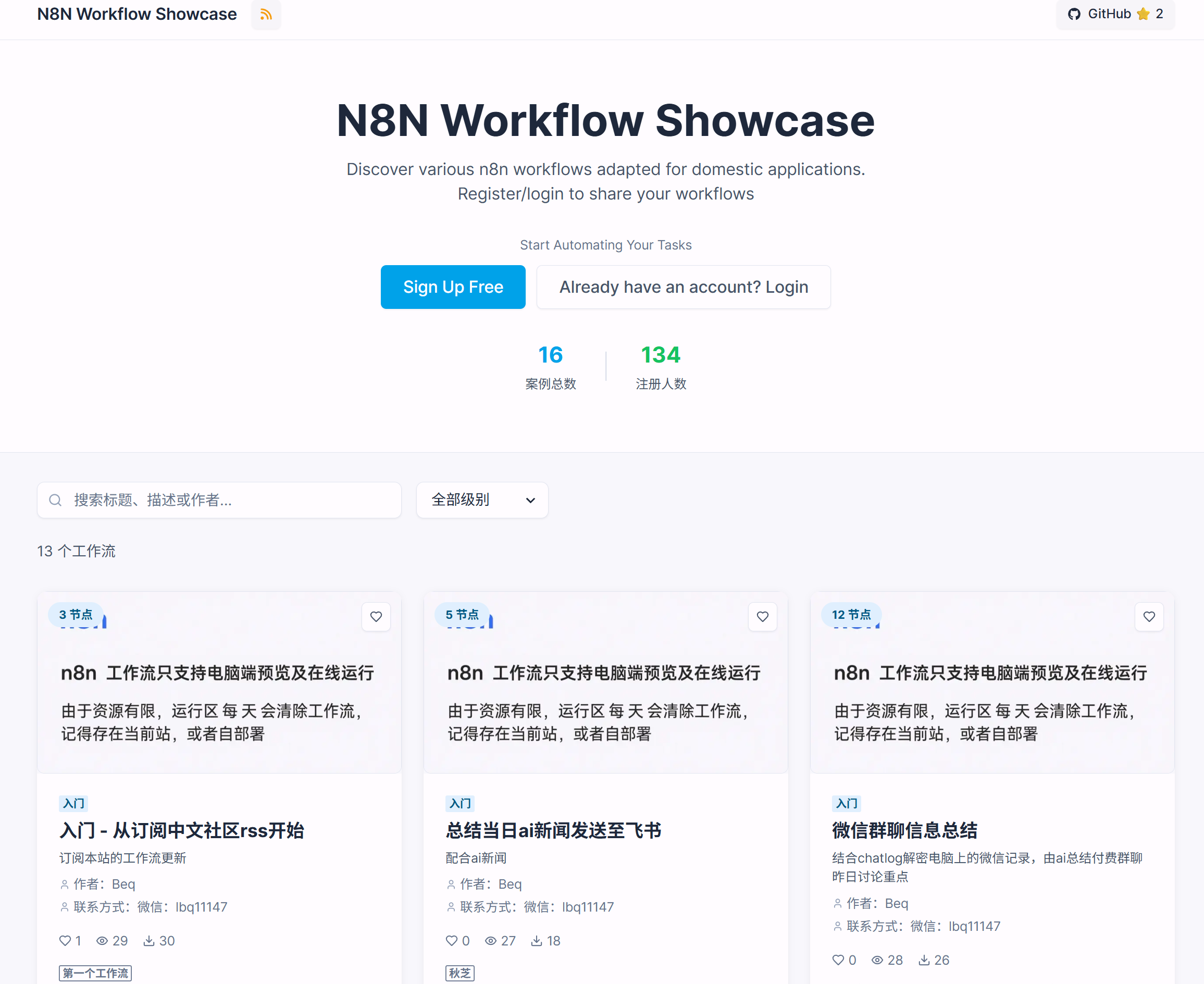Click 入门 level badge on 微信群聊 card
Screen dimensions: 1204x984
(x=846, y=803)
